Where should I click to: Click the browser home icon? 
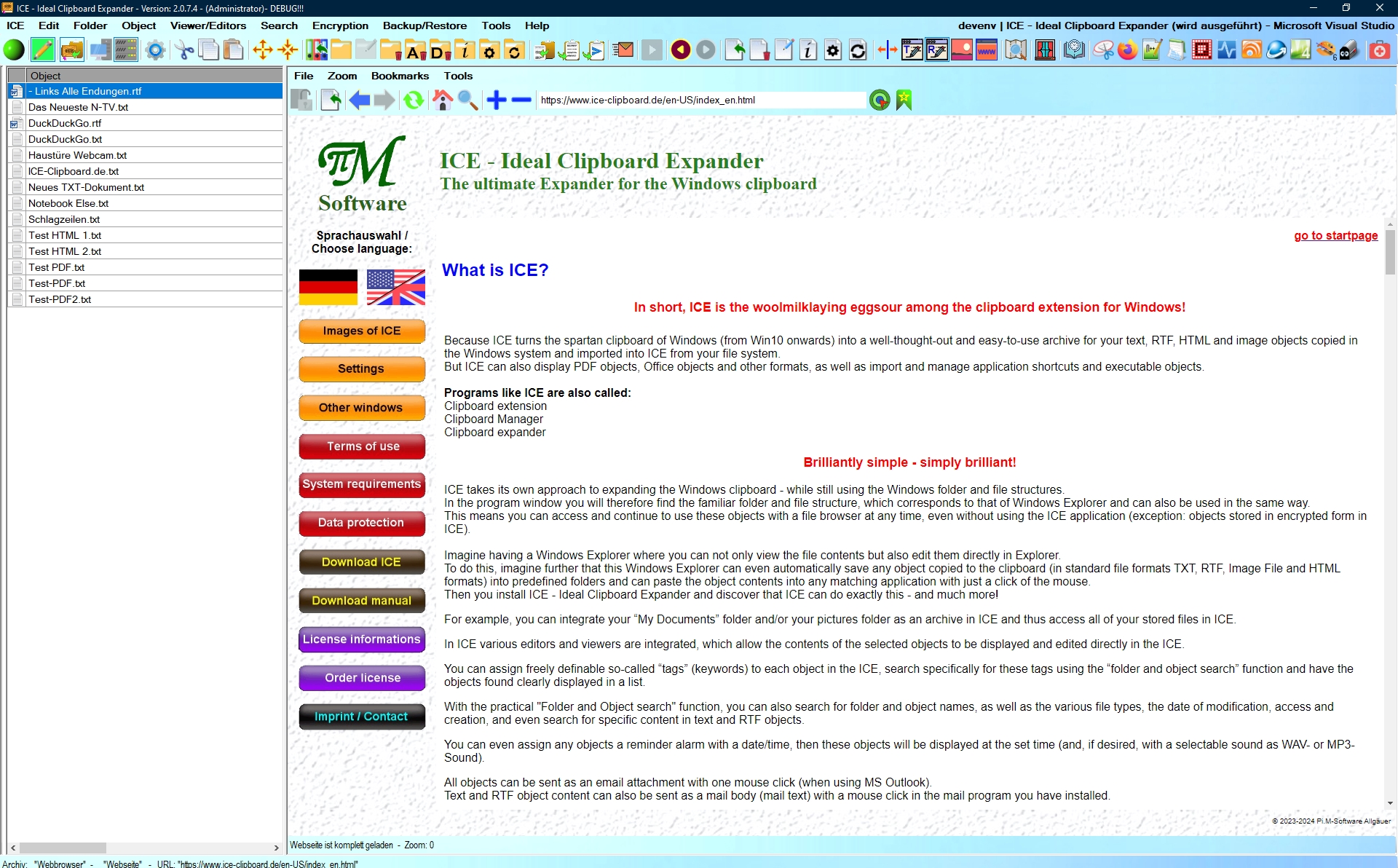tap(442, 100)
